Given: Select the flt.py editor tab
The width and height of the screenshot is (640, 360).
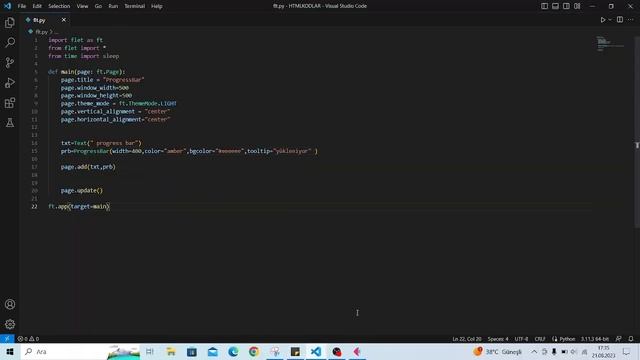Looking at the screenshot, I should pyautogui.click(x=45, y=20).
